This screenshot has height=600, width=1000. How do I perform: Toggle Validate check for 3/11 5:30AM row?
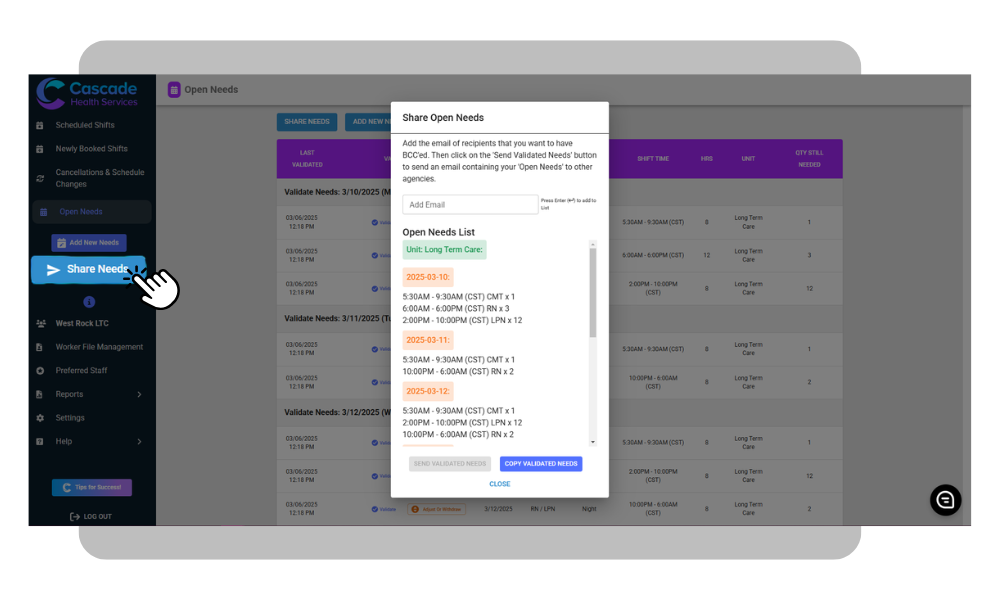coord(374,349)
